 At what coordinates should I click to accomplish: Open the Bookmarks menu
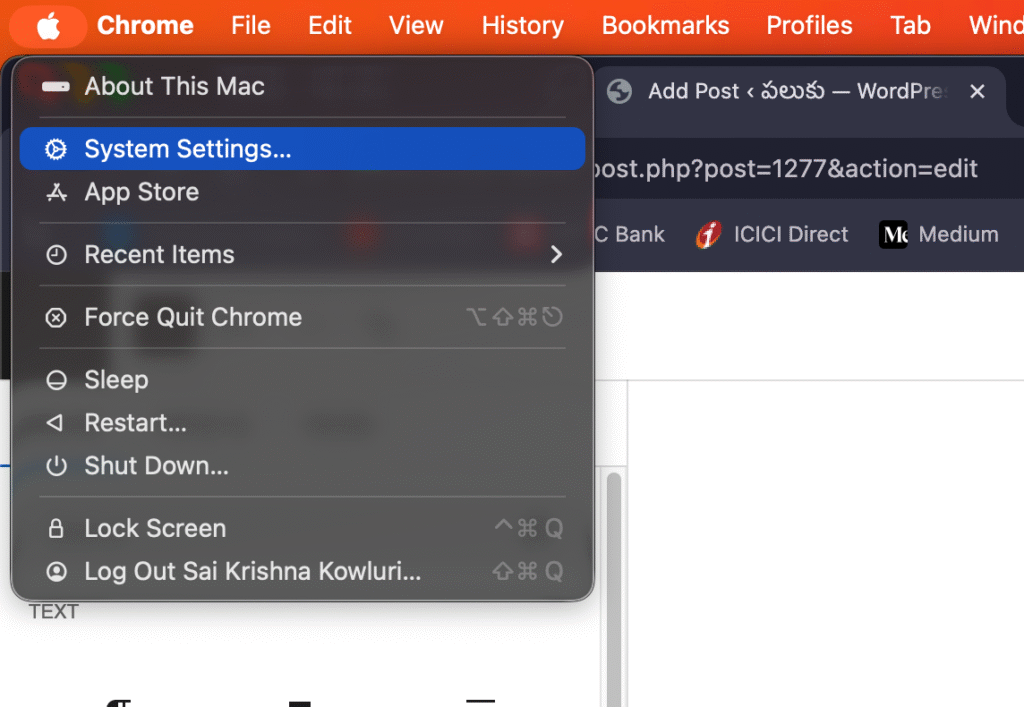coord(665,26)
